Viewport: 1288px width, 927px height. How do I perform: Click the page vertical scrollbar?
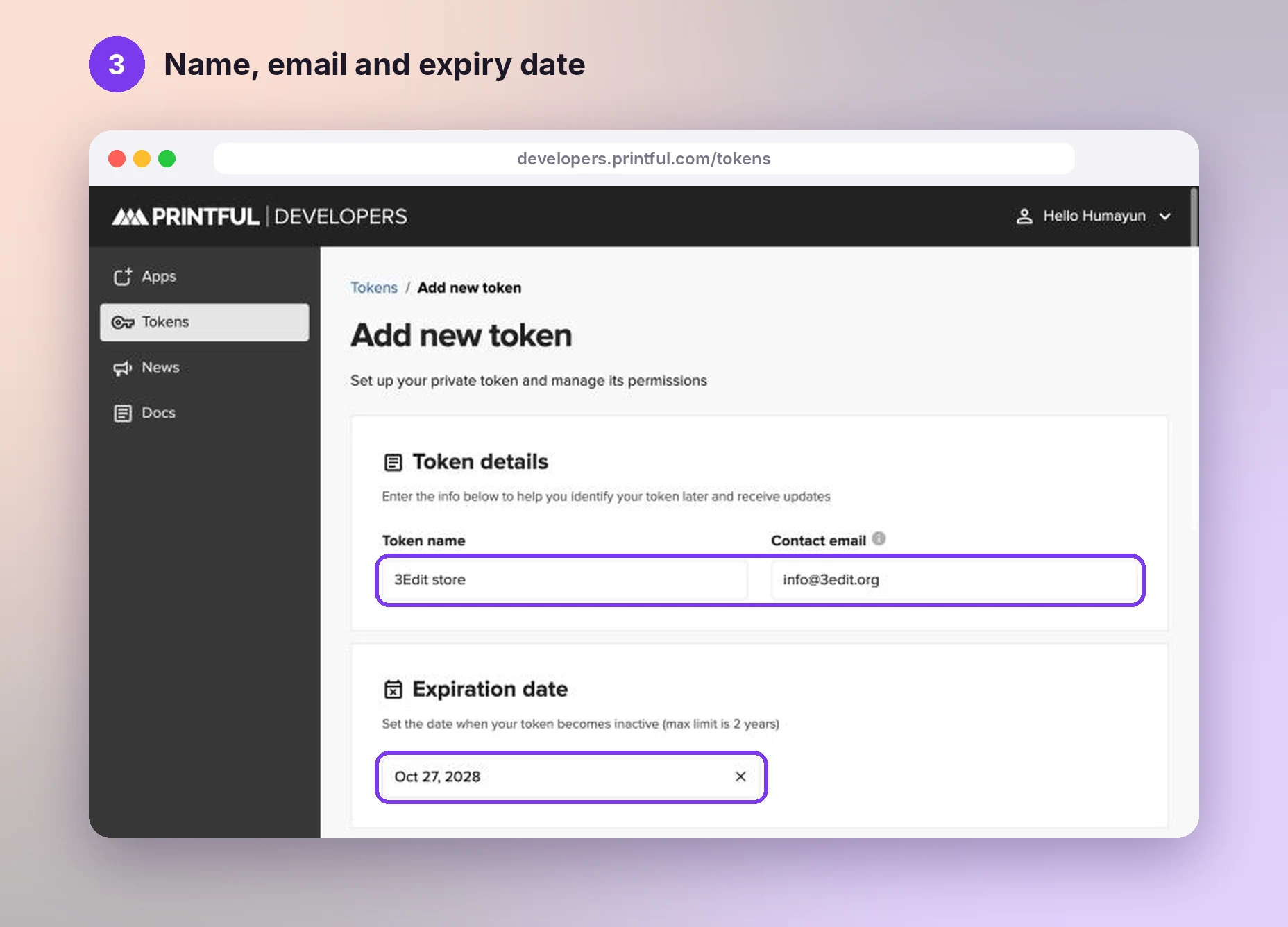coord(1194,216)
